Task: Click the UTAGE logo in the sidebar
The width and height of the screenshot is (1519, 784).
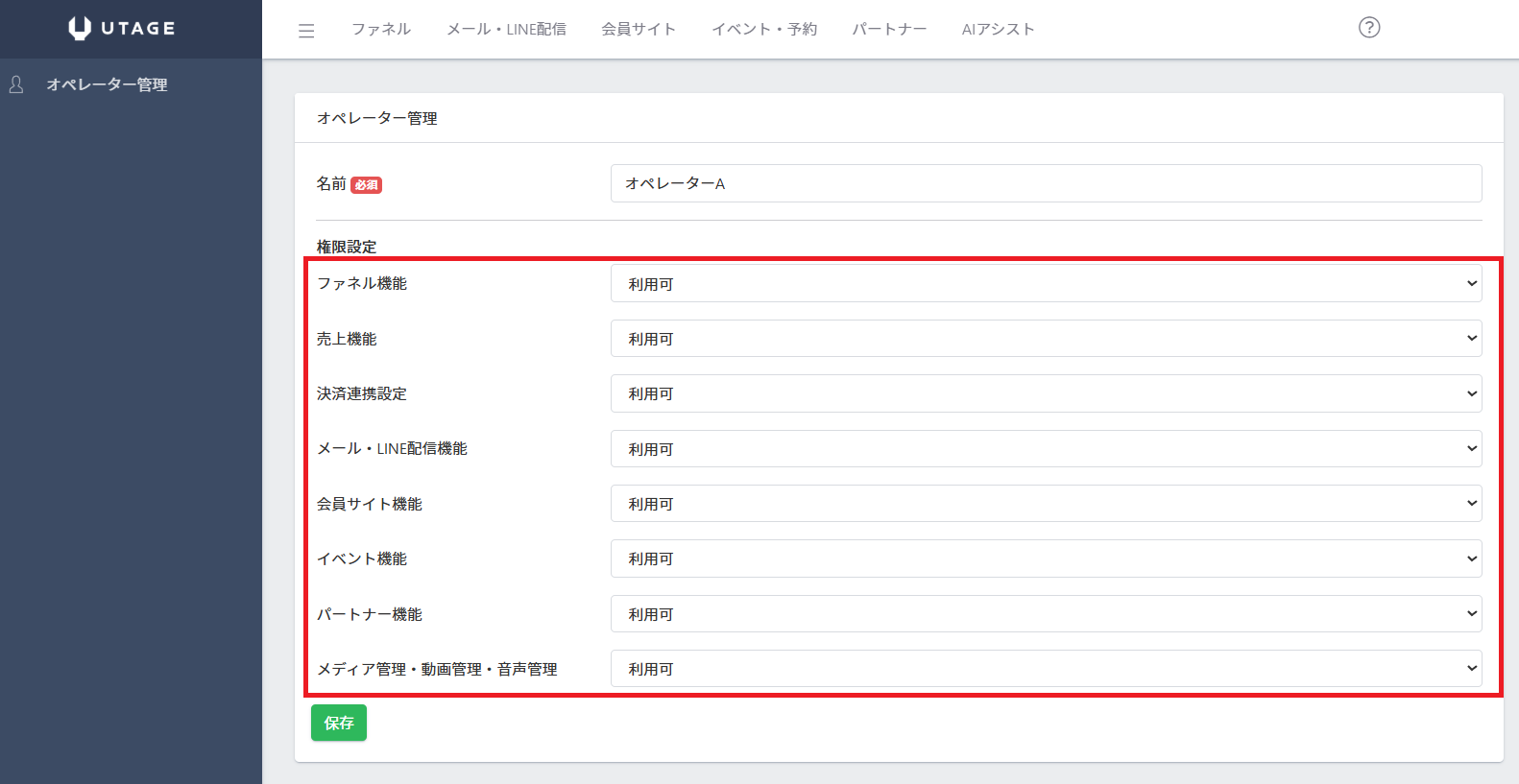Action: 122,29
